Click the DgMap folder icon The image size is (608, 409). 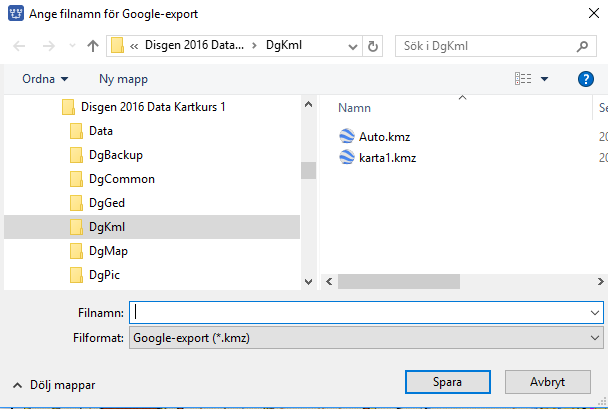tap(76, 251)
